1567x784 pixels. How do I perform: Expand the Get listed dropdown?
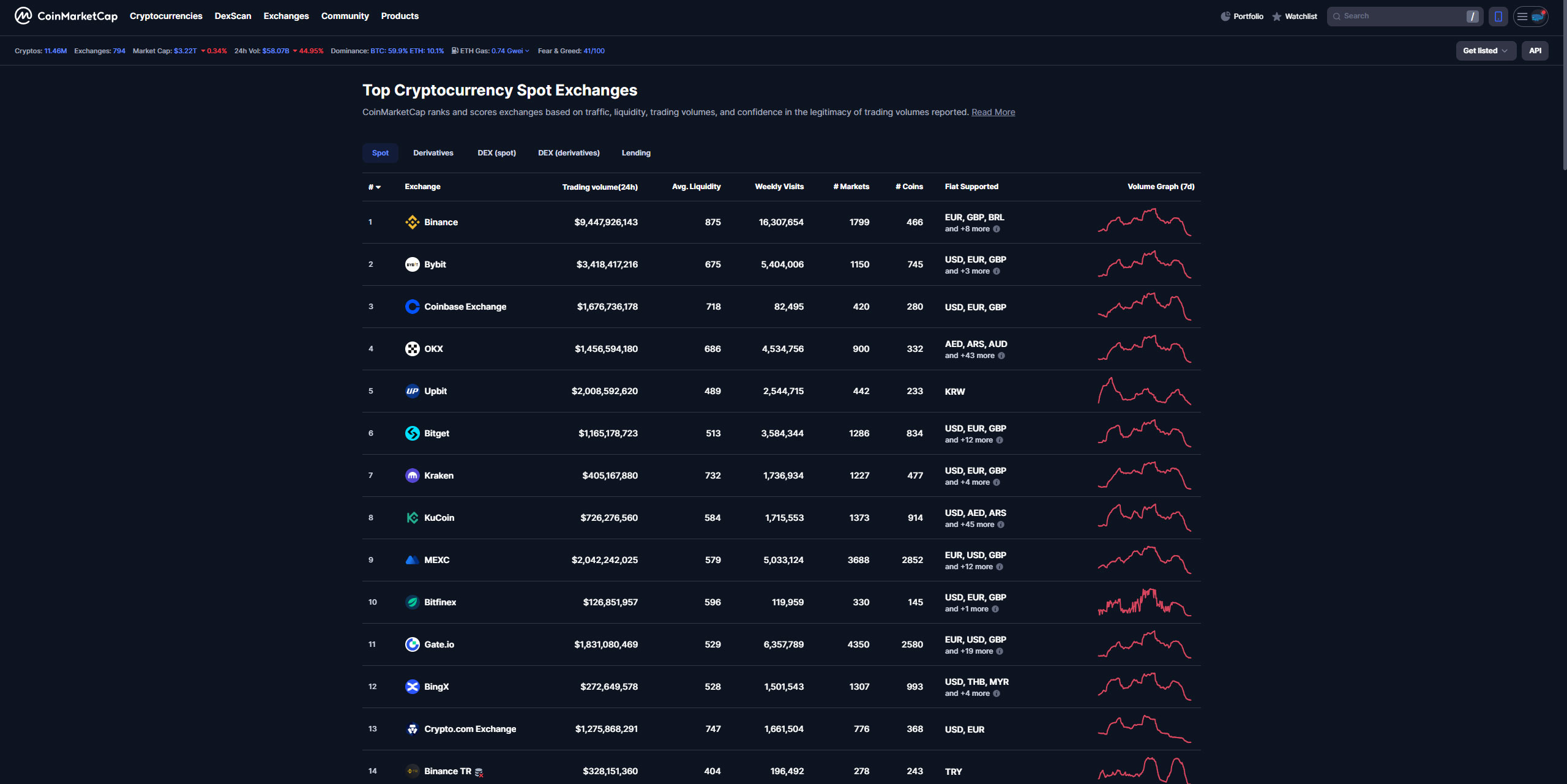(x=1486, y=51)
